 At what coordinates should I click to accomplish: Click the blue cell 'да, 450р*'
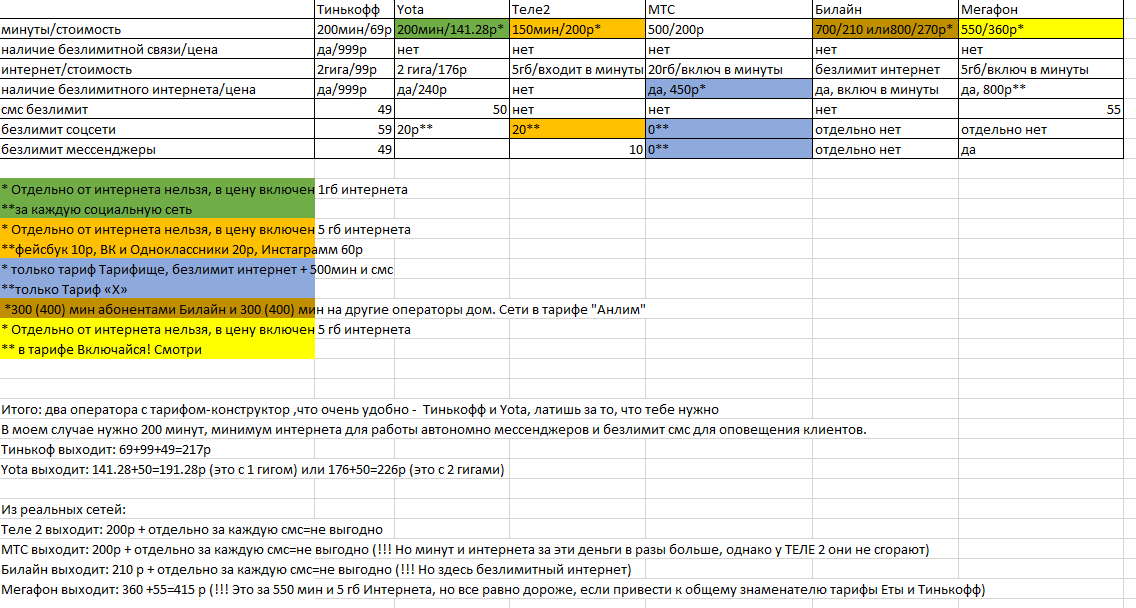pos(729,89)
